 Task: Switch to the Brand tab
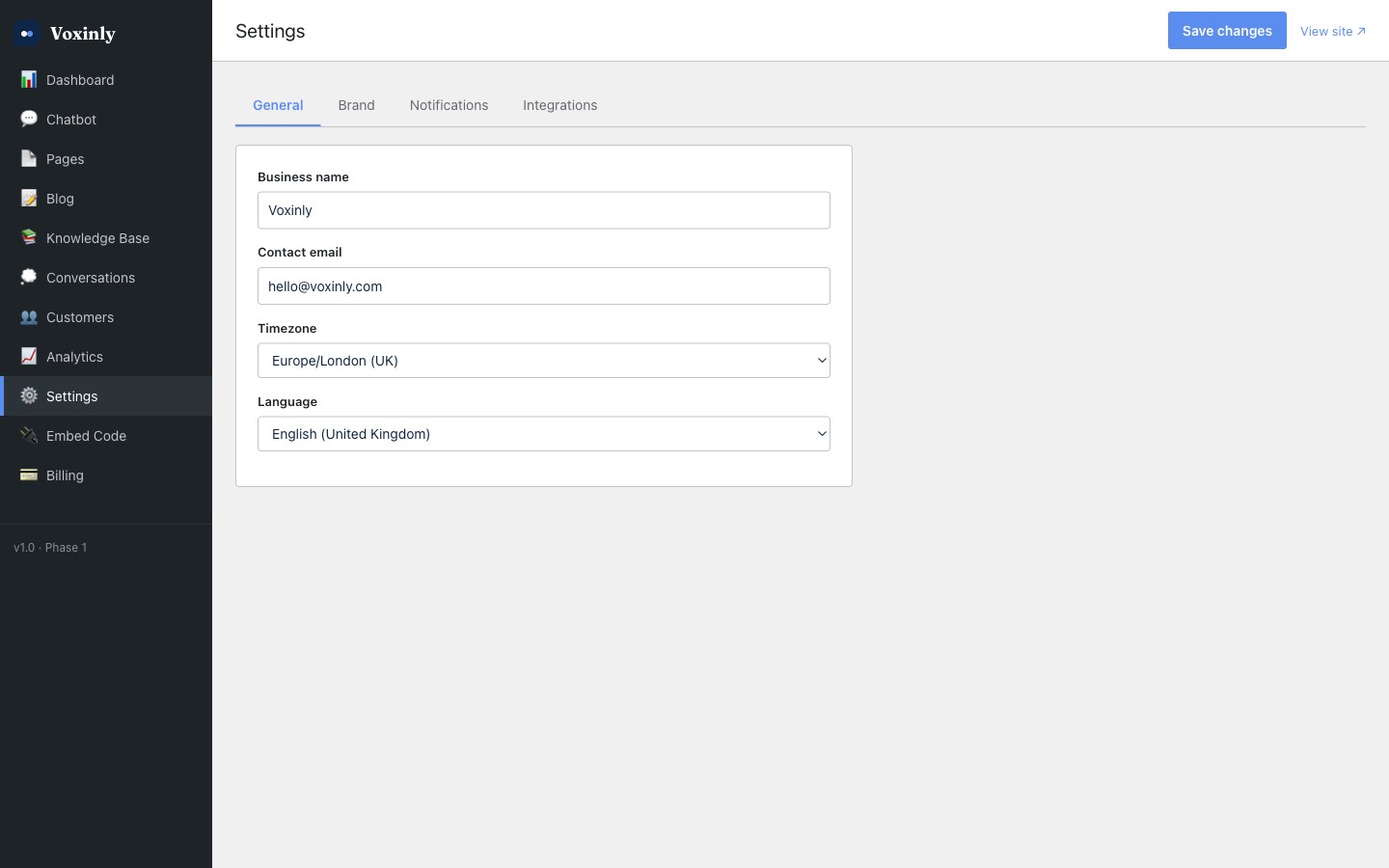[x=356, y=105]
